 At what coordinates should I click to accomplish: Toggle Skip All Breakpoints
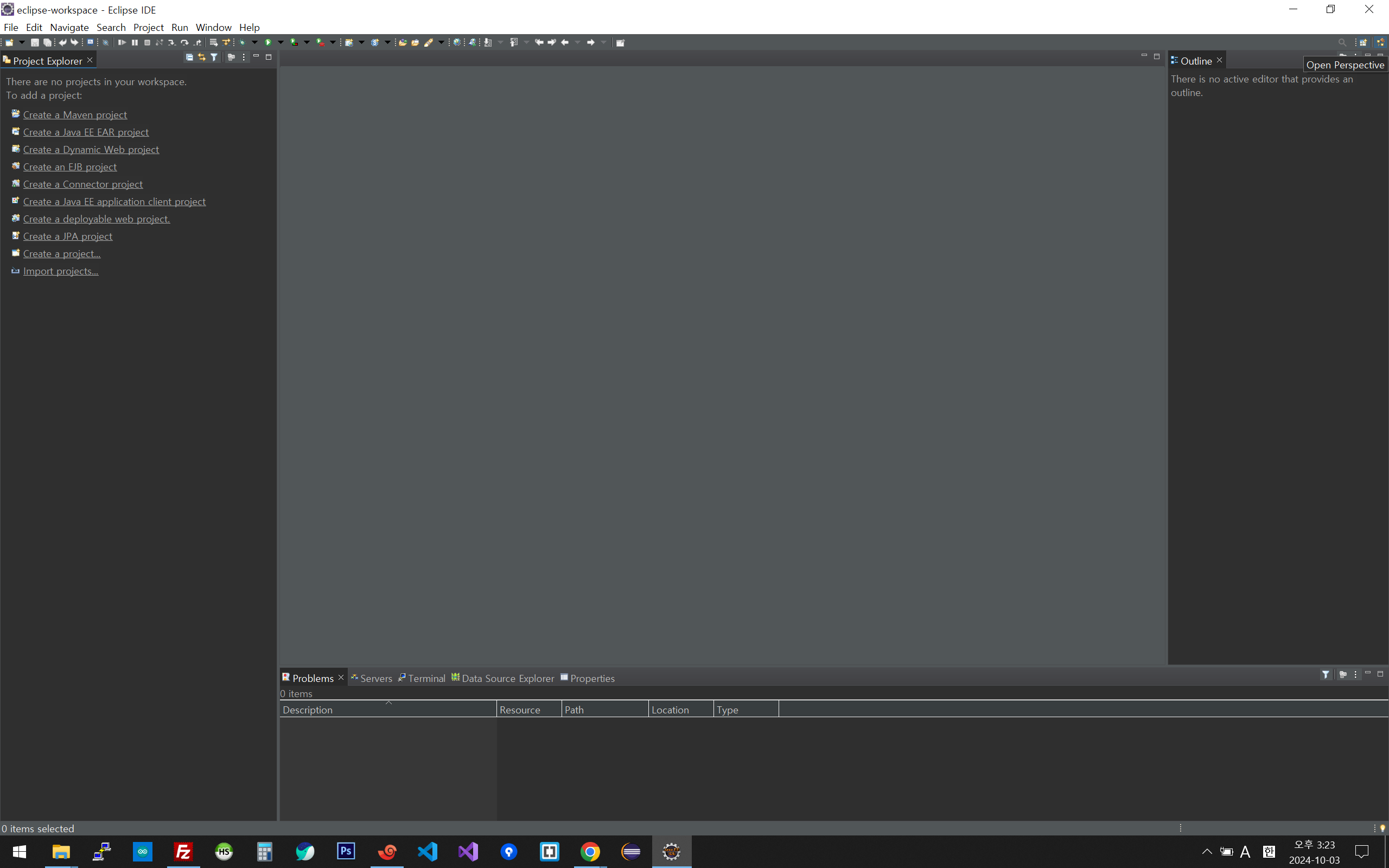pyautogui.click(x=106, y=42)
